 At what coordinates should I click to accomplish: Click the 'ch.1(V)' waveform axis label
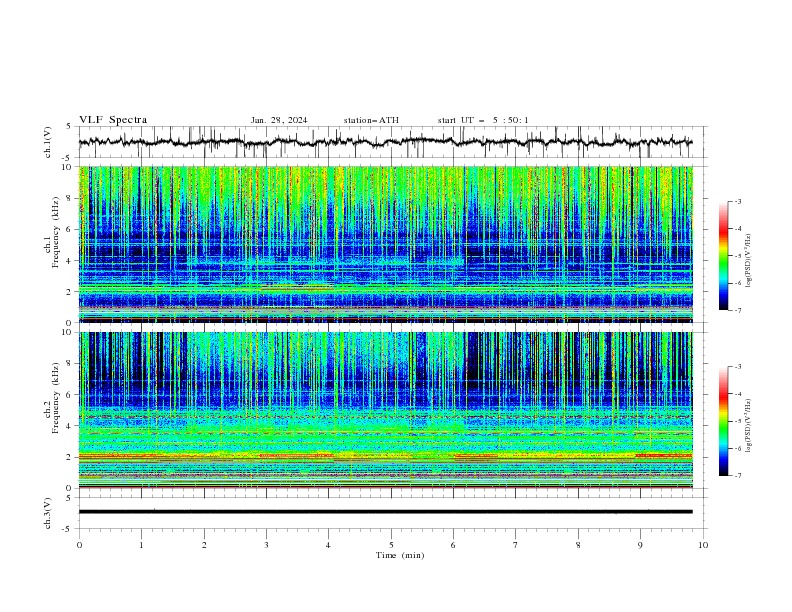pyautogui.click(x=48, y=142)
